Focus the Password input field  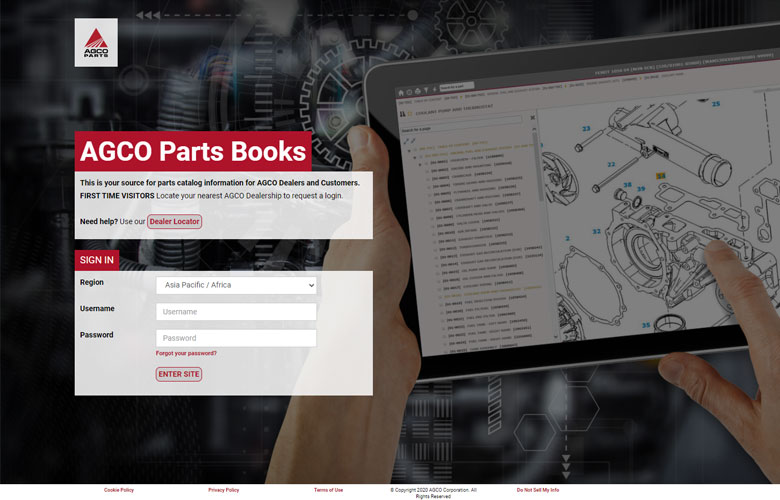pos(236,338)
